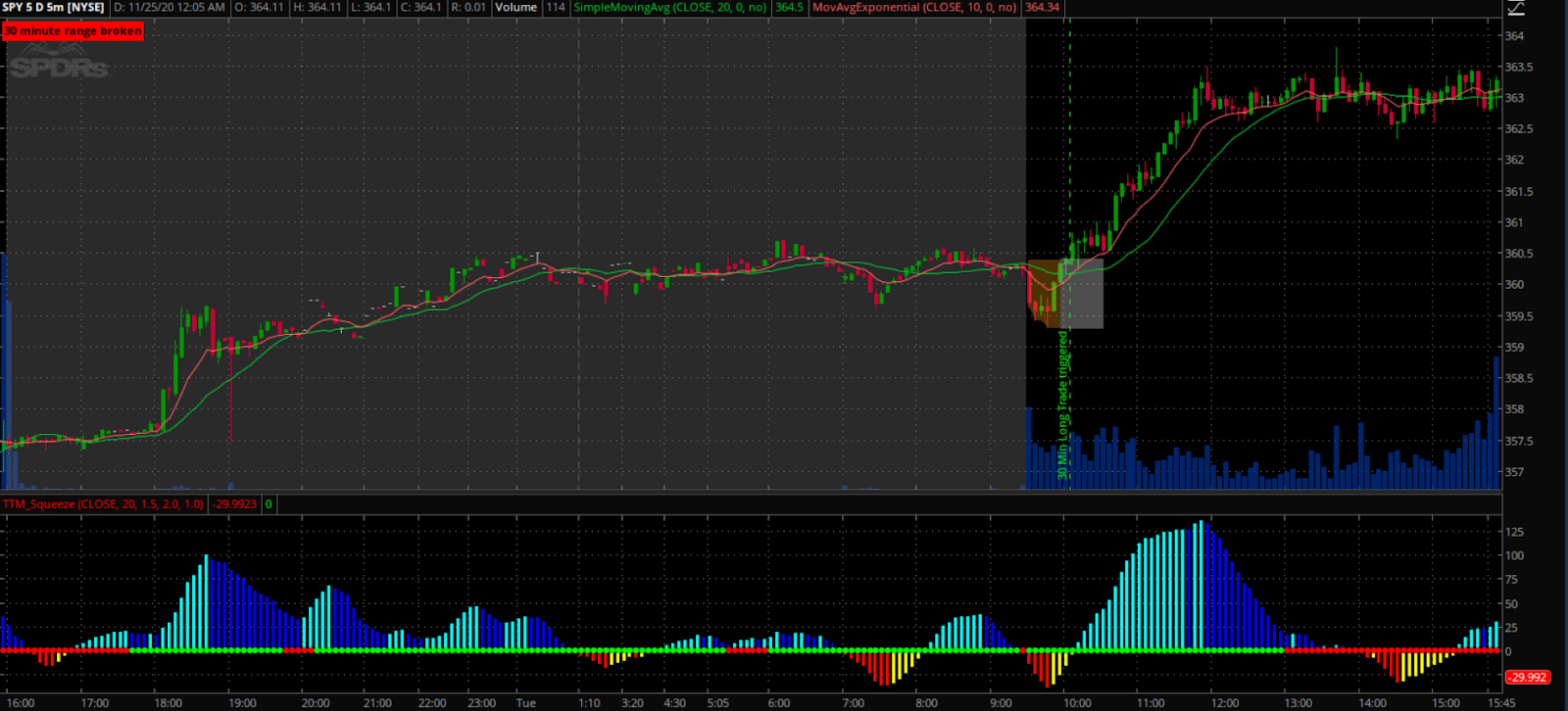Image resolution: width=1568 pixels, height=711 pixels.
Task: Click the 125 level on squeeze axis
Action: click(1514, 532)
